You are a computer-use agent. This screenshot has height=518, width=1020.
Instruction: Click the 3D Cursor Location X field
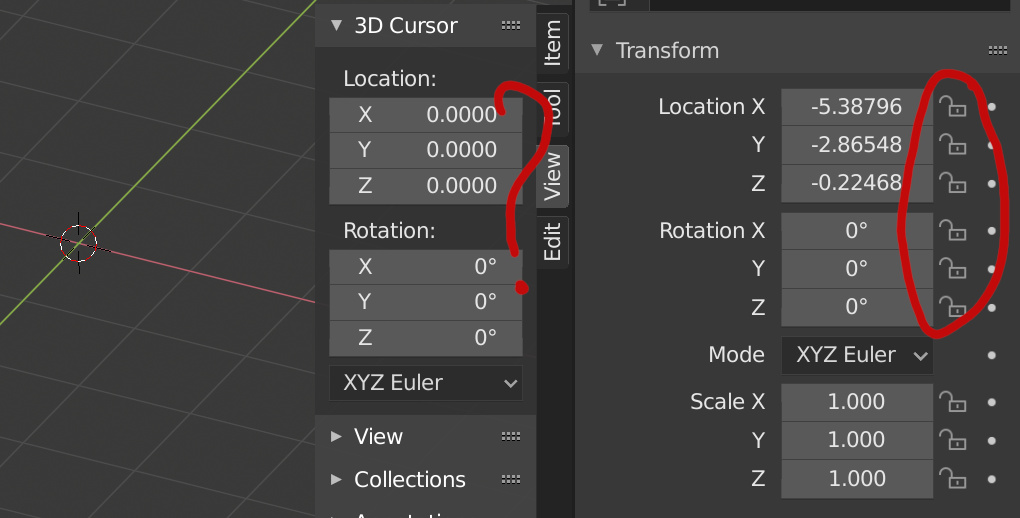click(x=425, y=115)
